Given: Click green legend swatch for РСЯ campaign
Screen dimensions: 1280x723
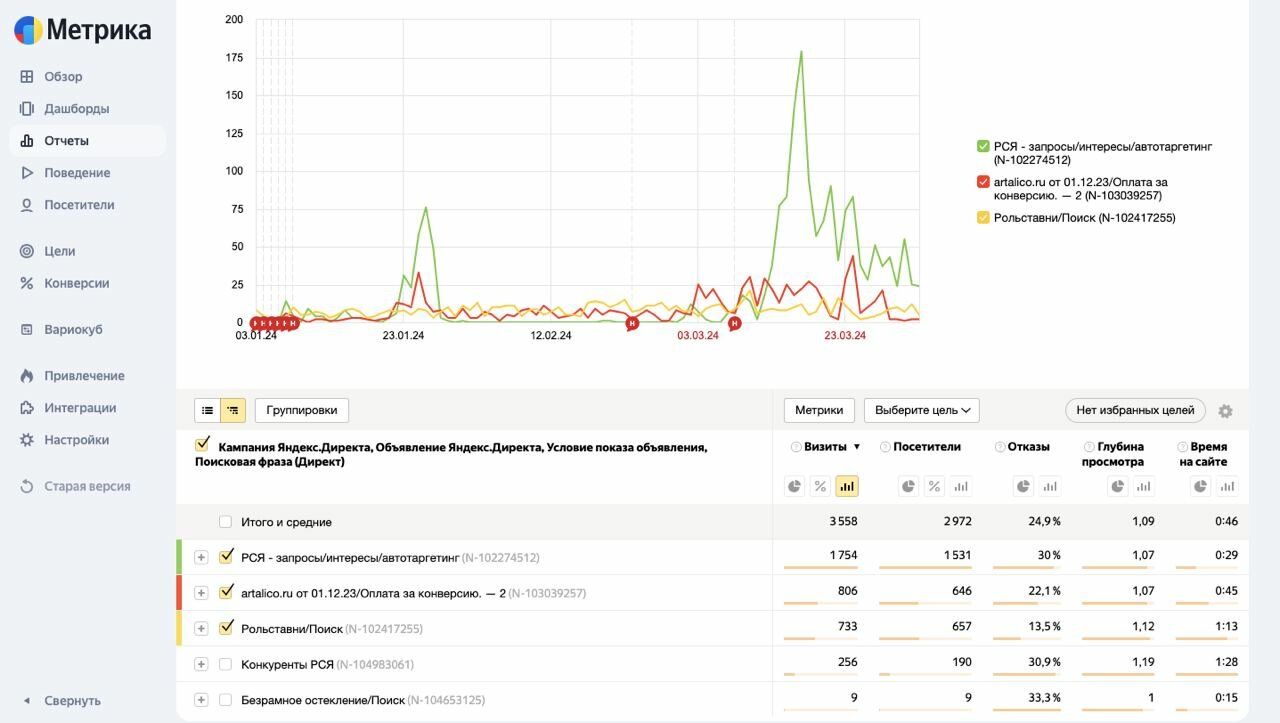Looking at the screenshot, I should click(x=983, y=146).
